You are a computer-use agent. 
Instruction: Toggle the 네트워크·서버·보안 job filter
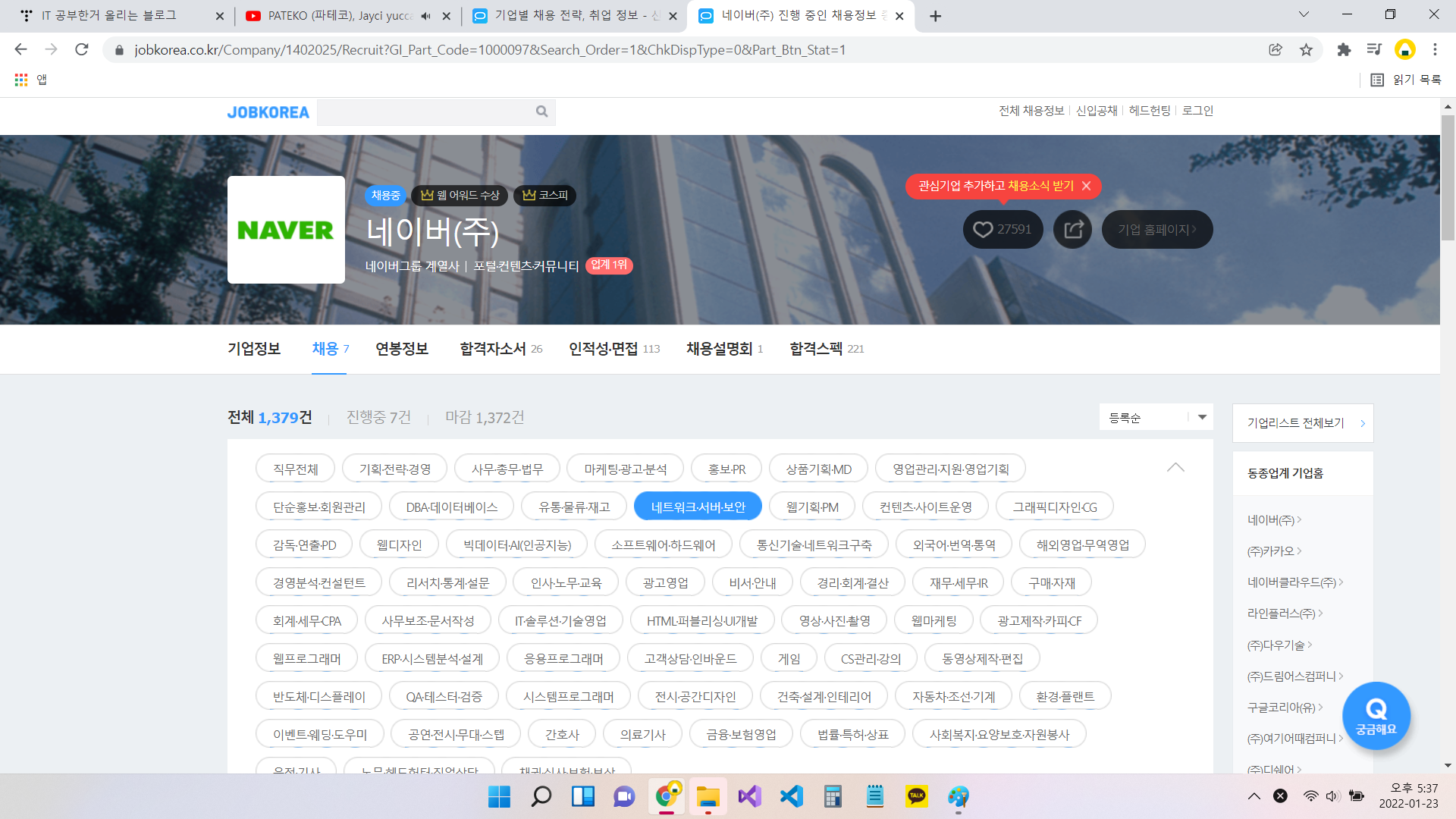click(x=698, y=507)
